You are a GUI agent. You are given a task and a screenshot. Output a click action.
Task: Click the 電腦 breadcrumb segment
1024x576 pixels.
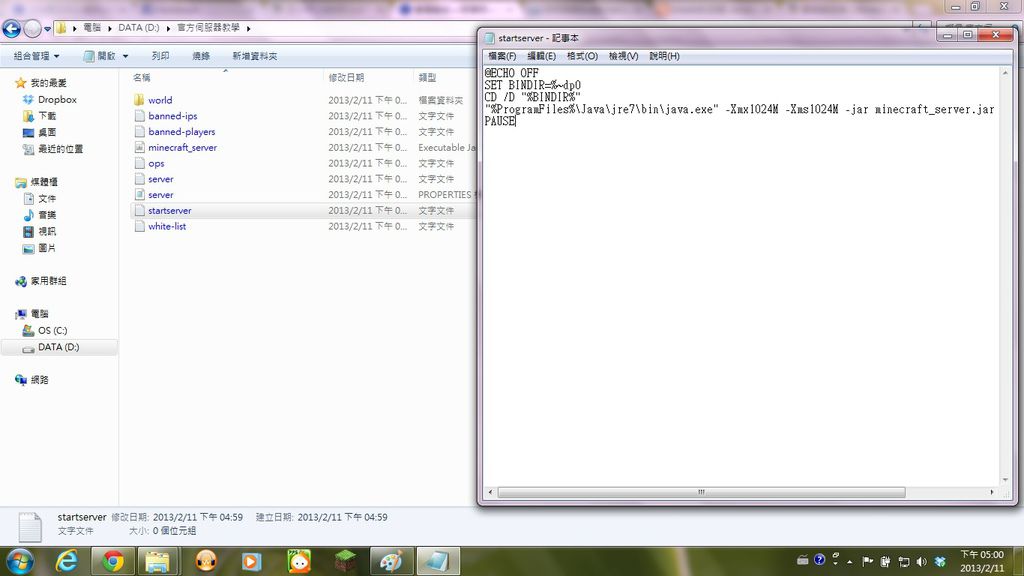(x=92, y=27)
